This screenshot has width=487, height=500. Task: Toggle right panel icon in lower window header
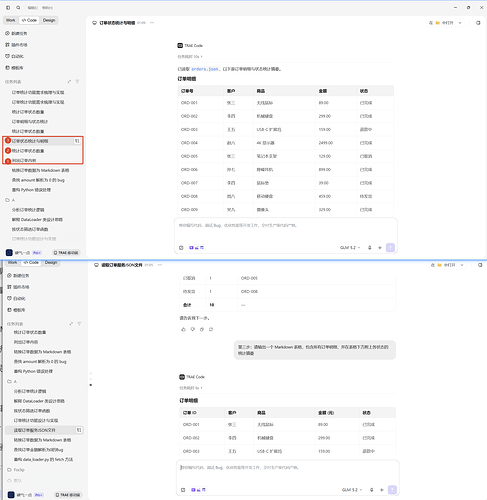pyautogui.click(x=480, y=265)
